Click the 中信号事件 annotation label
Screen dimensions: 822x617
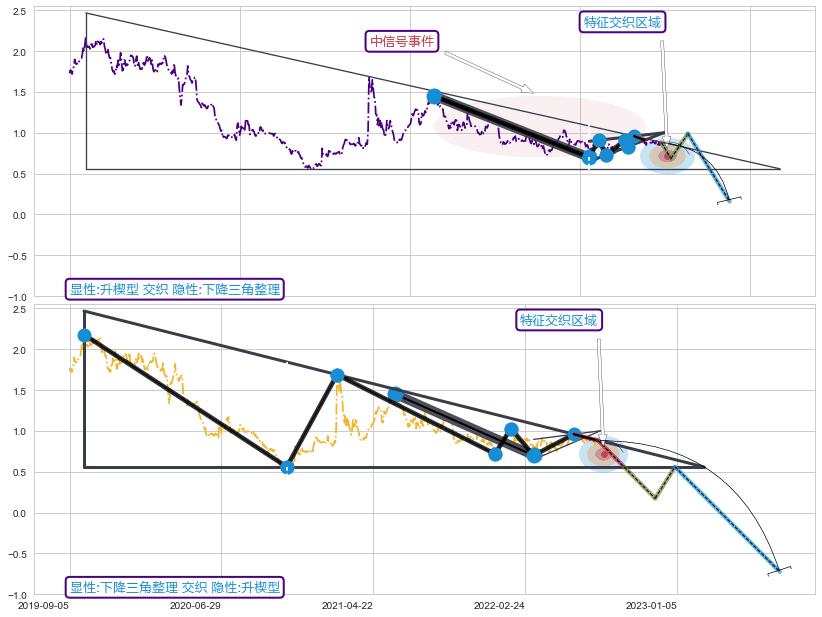coord(402,41)
